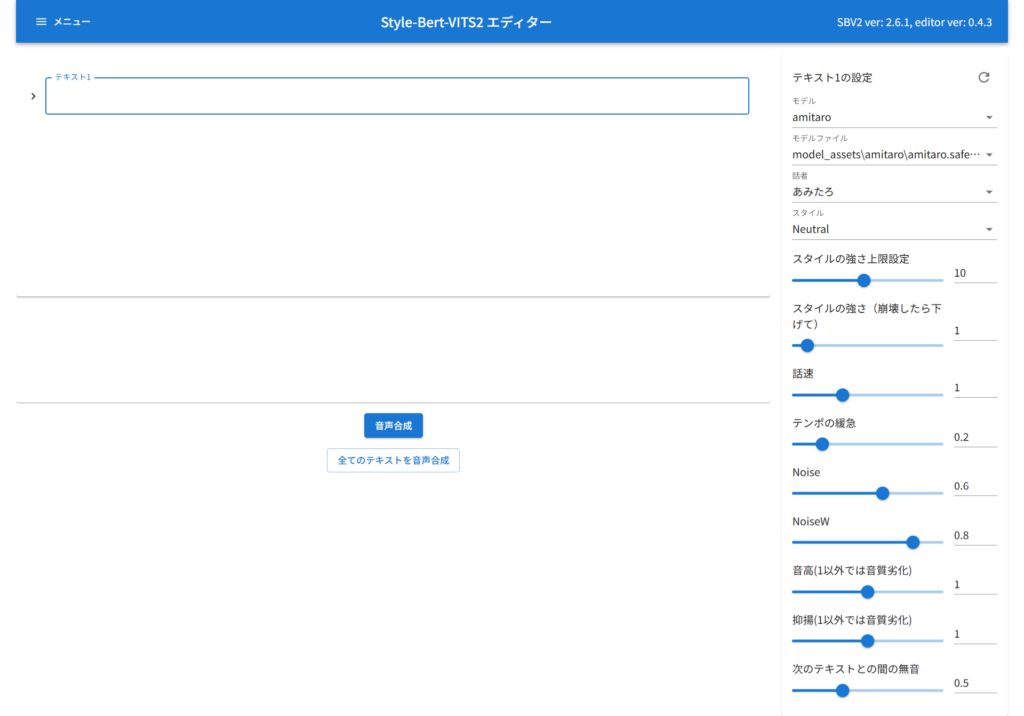Viewport: 1024px width, 716px height.
Task: Click the Style-Bert-VITS2 エディター title
Action: (466, 22)
